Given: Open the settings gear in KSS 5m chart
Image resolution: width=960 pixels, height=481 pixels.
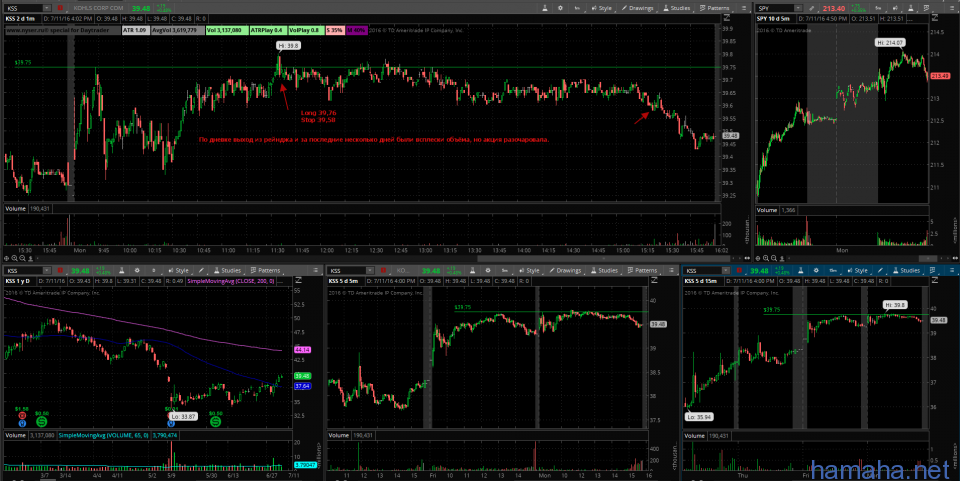Looking at the screenshot, I should pyautogui.click(x=488, y=270).
